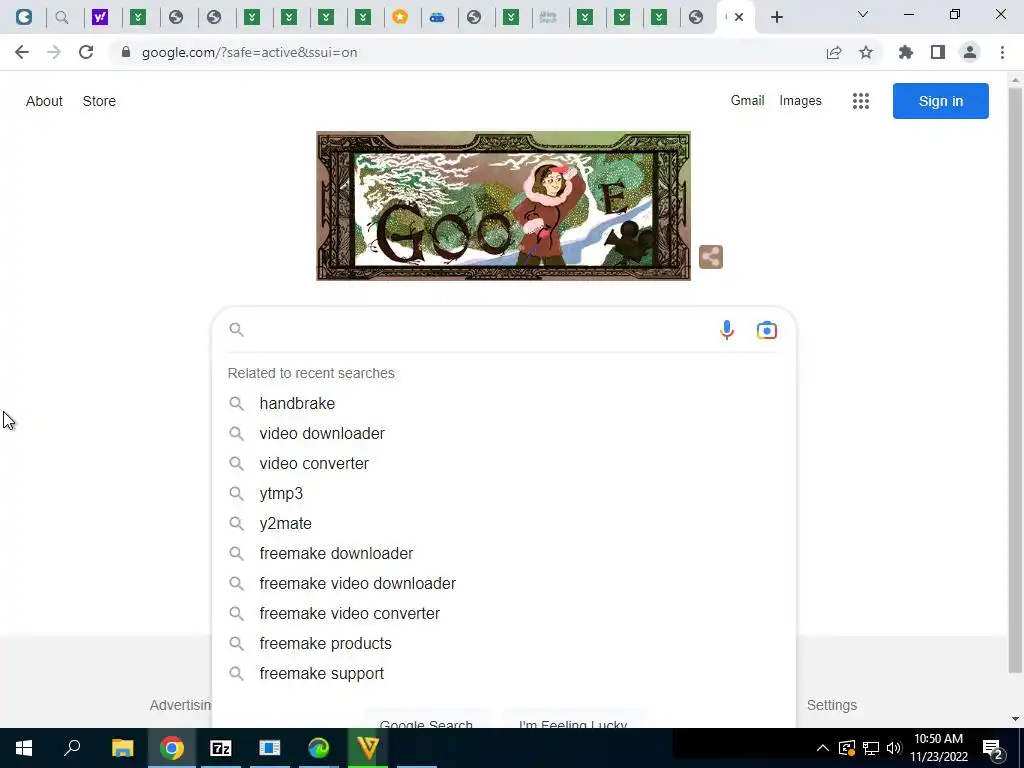Open the blue car icon tab

[437, 17]
